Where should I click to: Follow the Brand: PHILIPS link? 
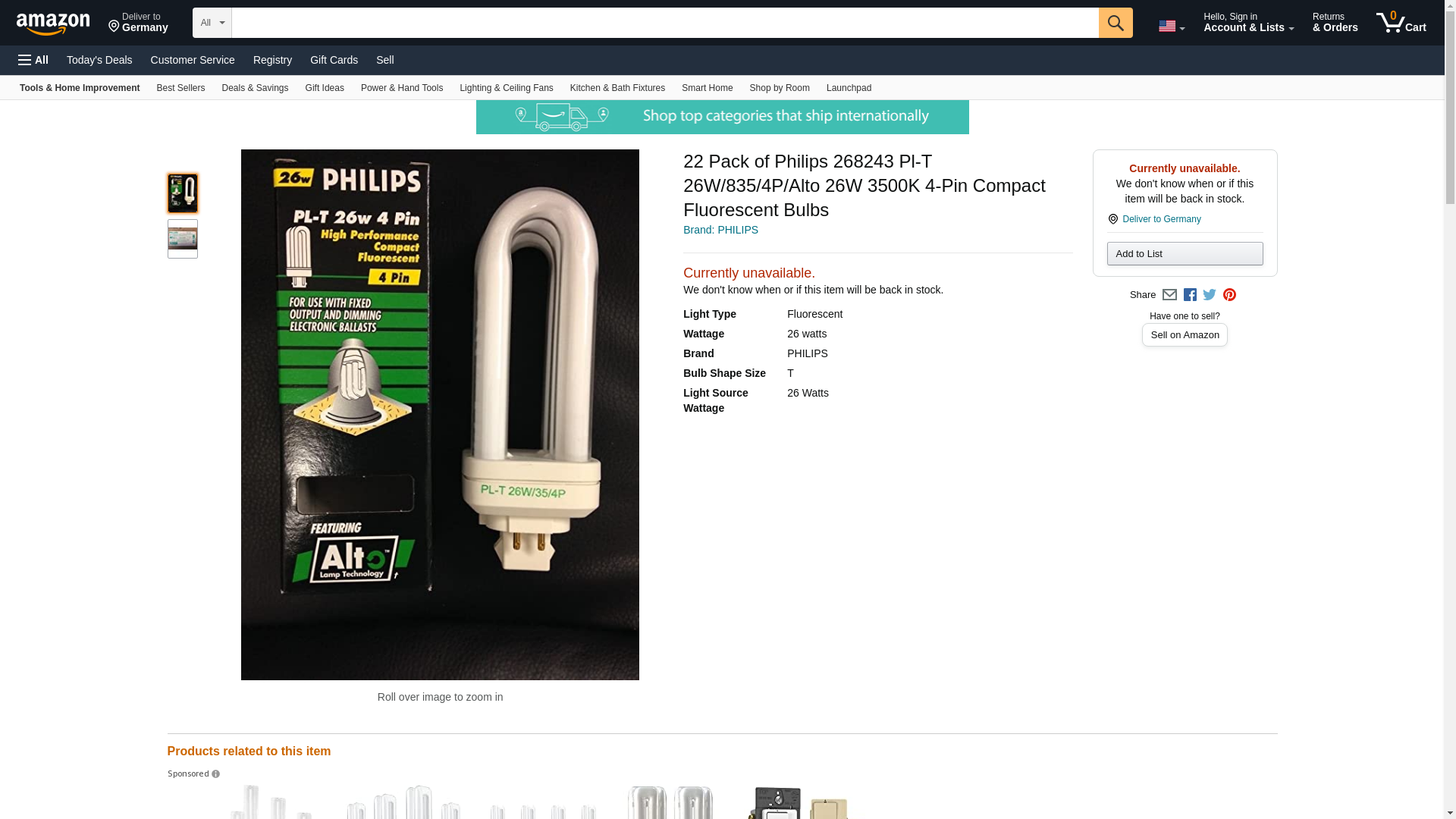[x=720, y=230]
